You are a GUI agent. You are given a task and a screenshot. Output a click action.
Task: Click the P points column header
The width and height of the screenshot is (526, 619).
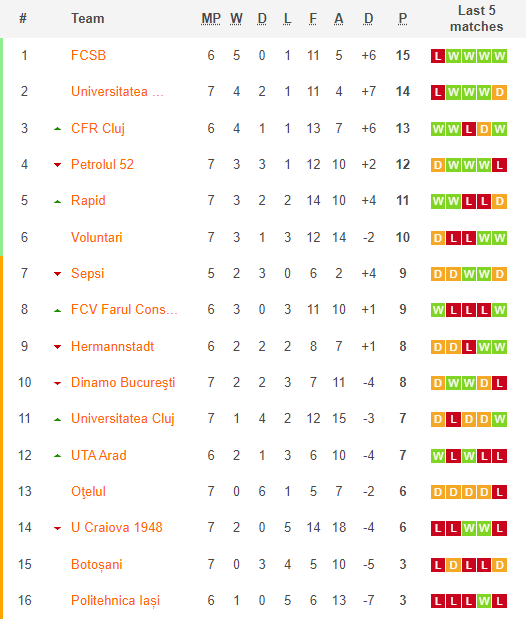402,19
